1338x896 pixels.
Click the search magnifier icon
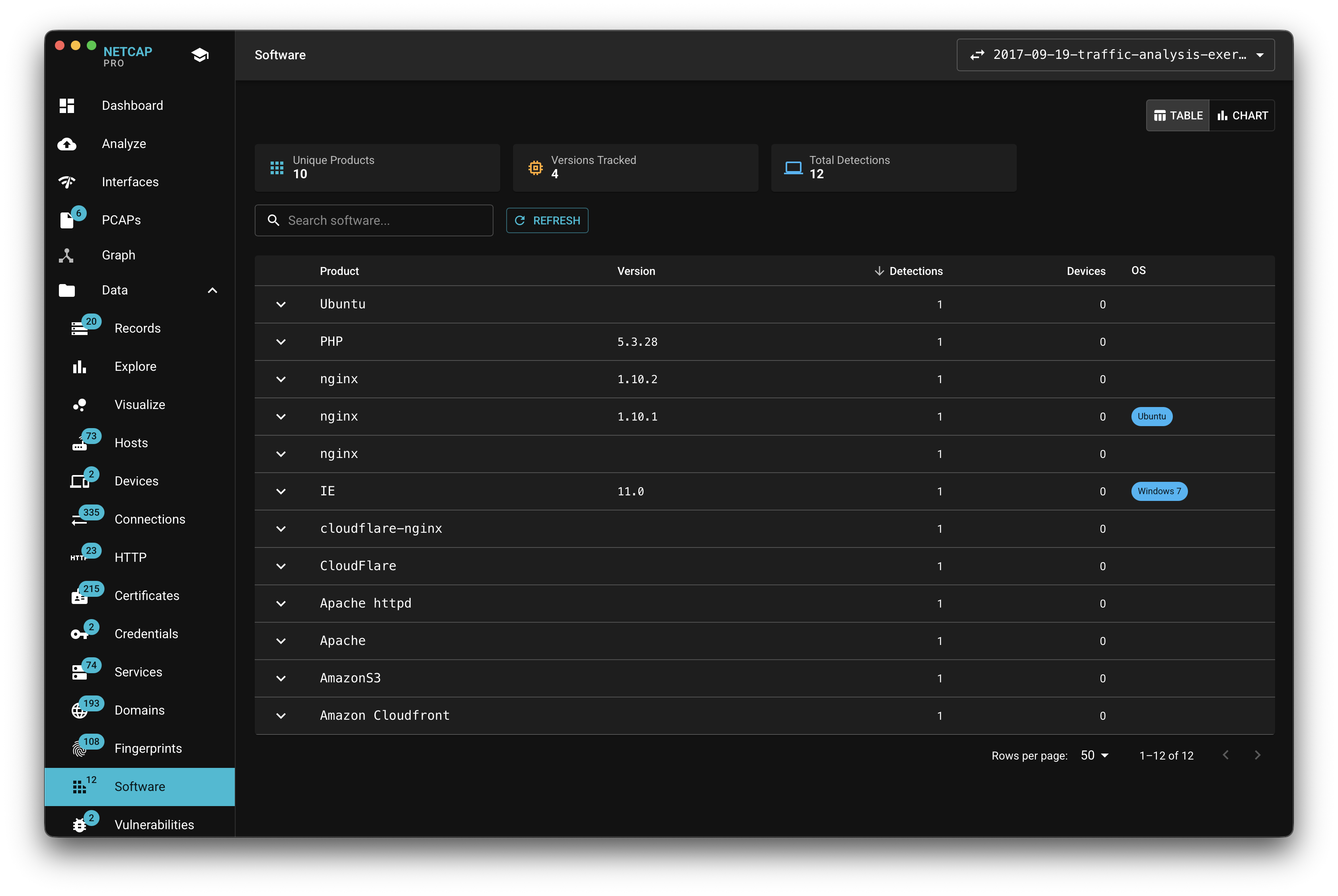coord(274,220)
